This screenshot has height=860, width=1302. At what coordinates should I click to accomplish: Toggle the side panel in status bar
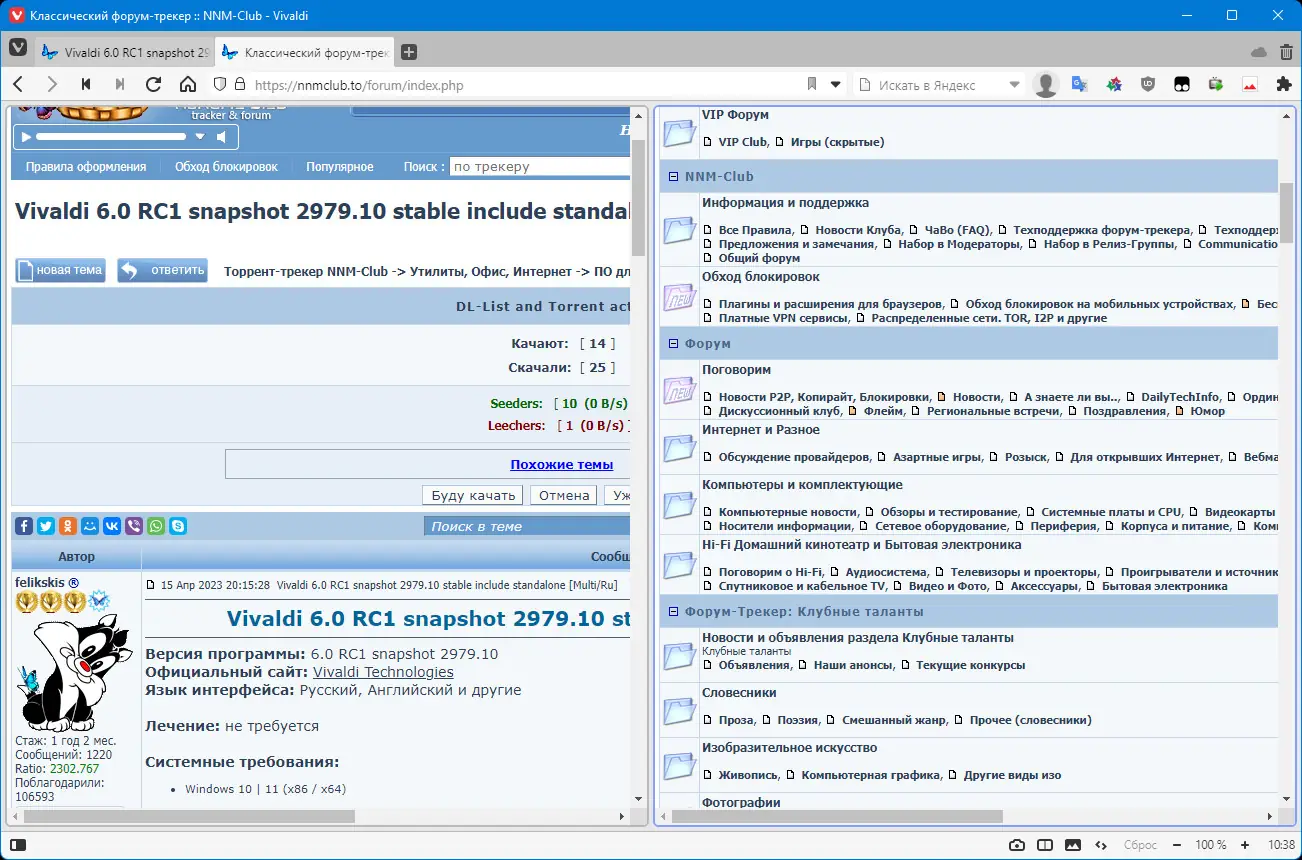[18, 845]
